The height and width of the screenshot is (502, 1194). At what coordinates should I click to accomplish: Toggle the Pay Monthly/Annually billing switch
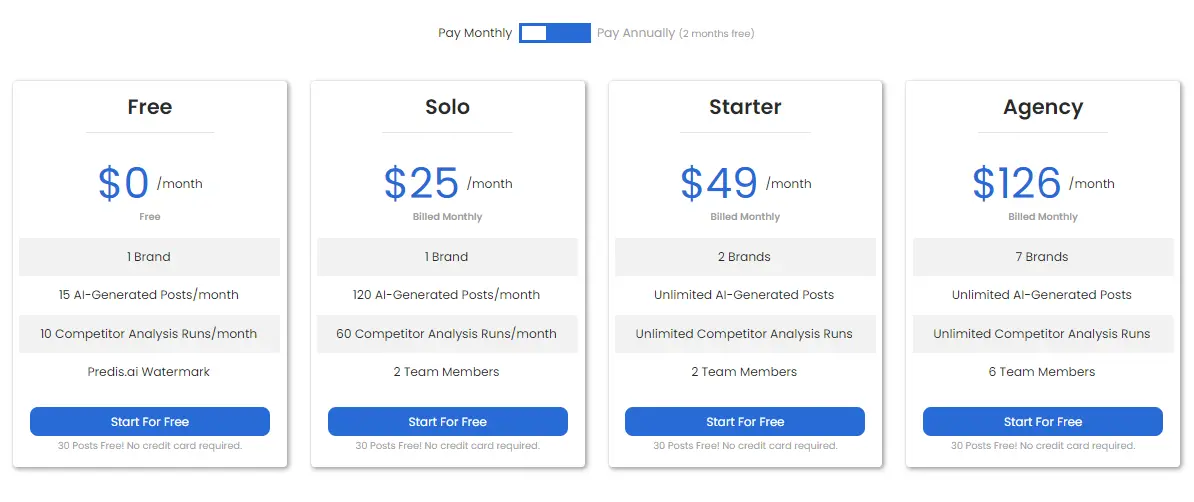point(554,33)
